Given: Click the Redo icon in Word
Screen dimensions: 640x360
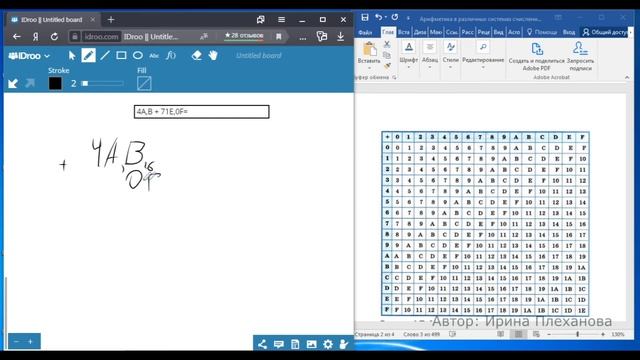Looking at the screenshot, I should coord(395,17).
